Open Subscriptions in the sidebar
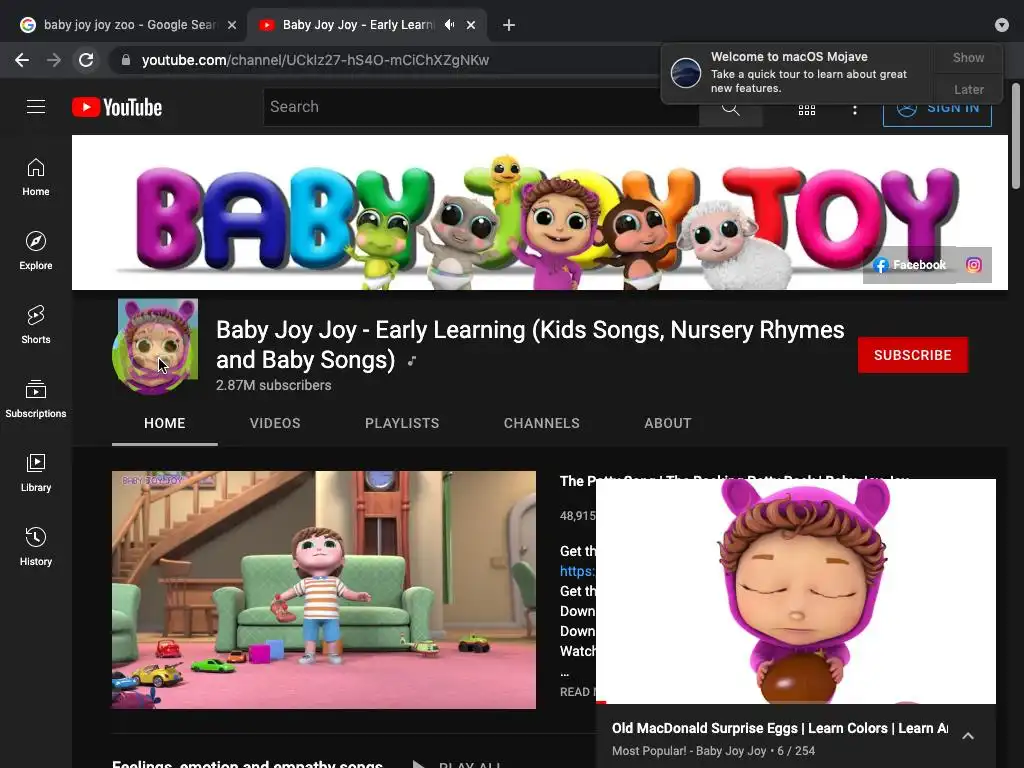Viewport: 1024px width, 768px height. click(36, 398)
